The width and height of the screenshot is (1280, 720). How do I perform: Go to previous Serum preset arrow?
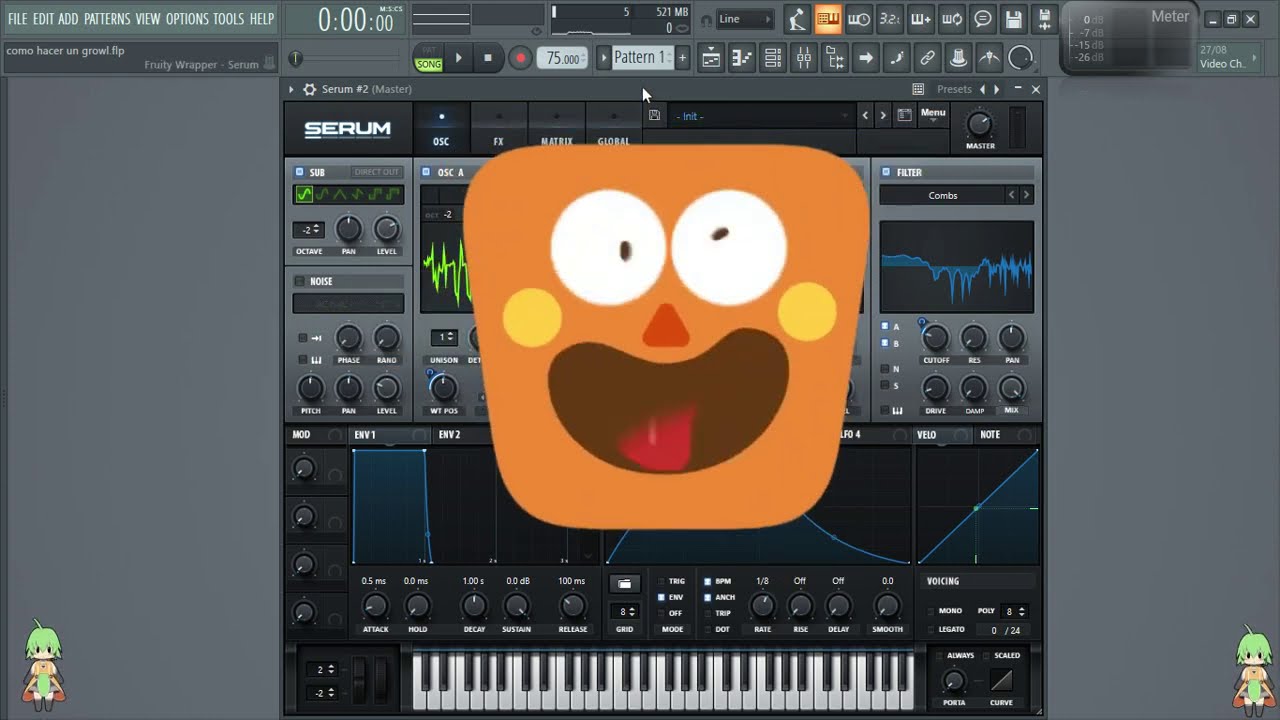(x=865, y=115)
